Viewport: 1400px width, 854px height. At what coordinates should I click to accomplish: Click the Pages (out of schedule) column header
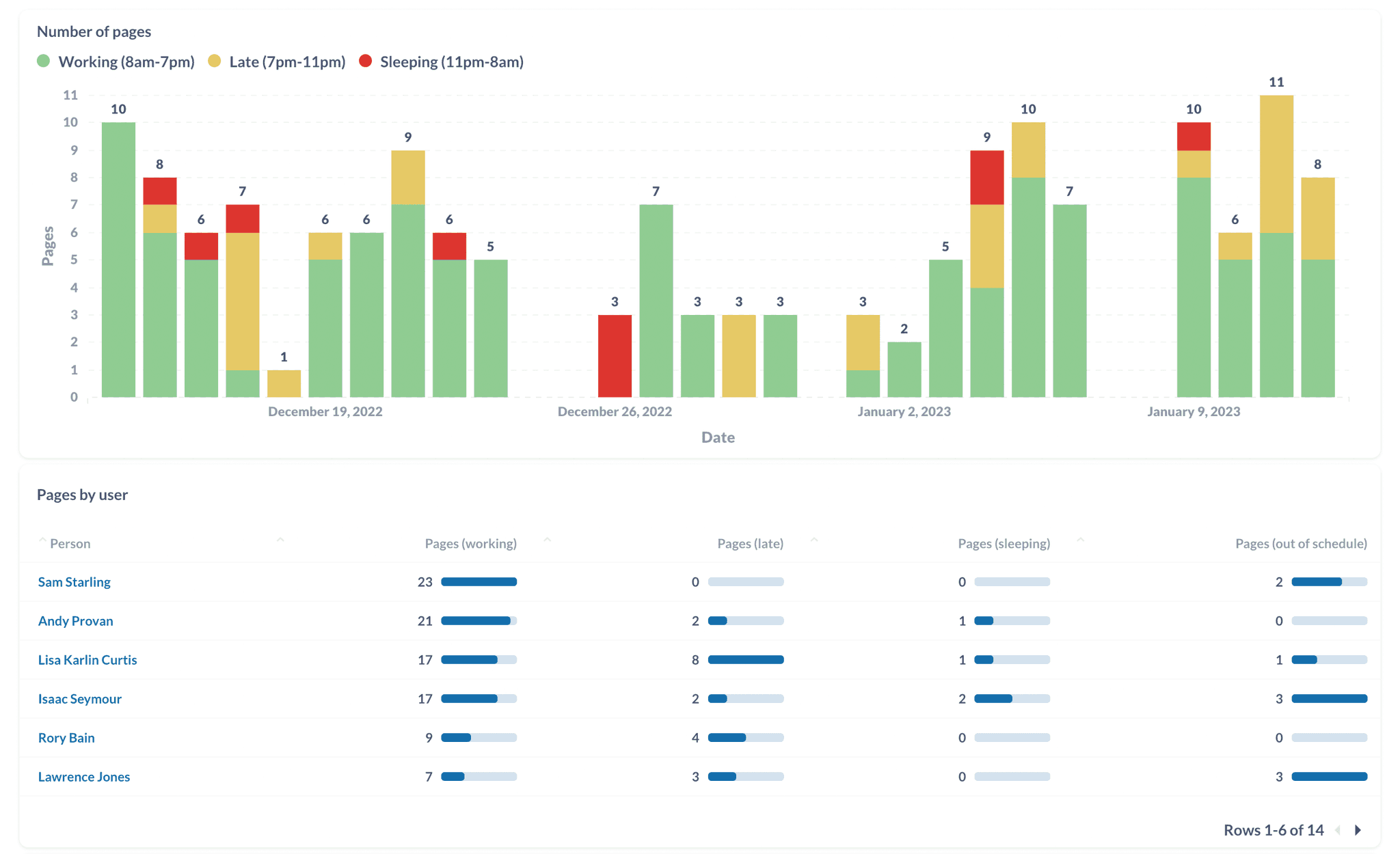tap(1300, 543)
